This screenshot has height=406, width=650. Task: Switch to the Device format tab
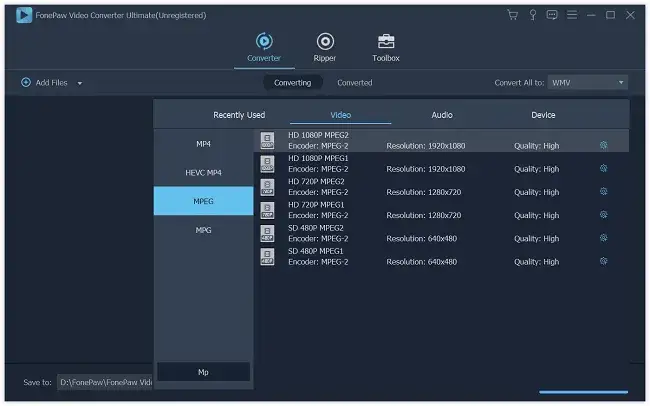(x=543, y=115)
